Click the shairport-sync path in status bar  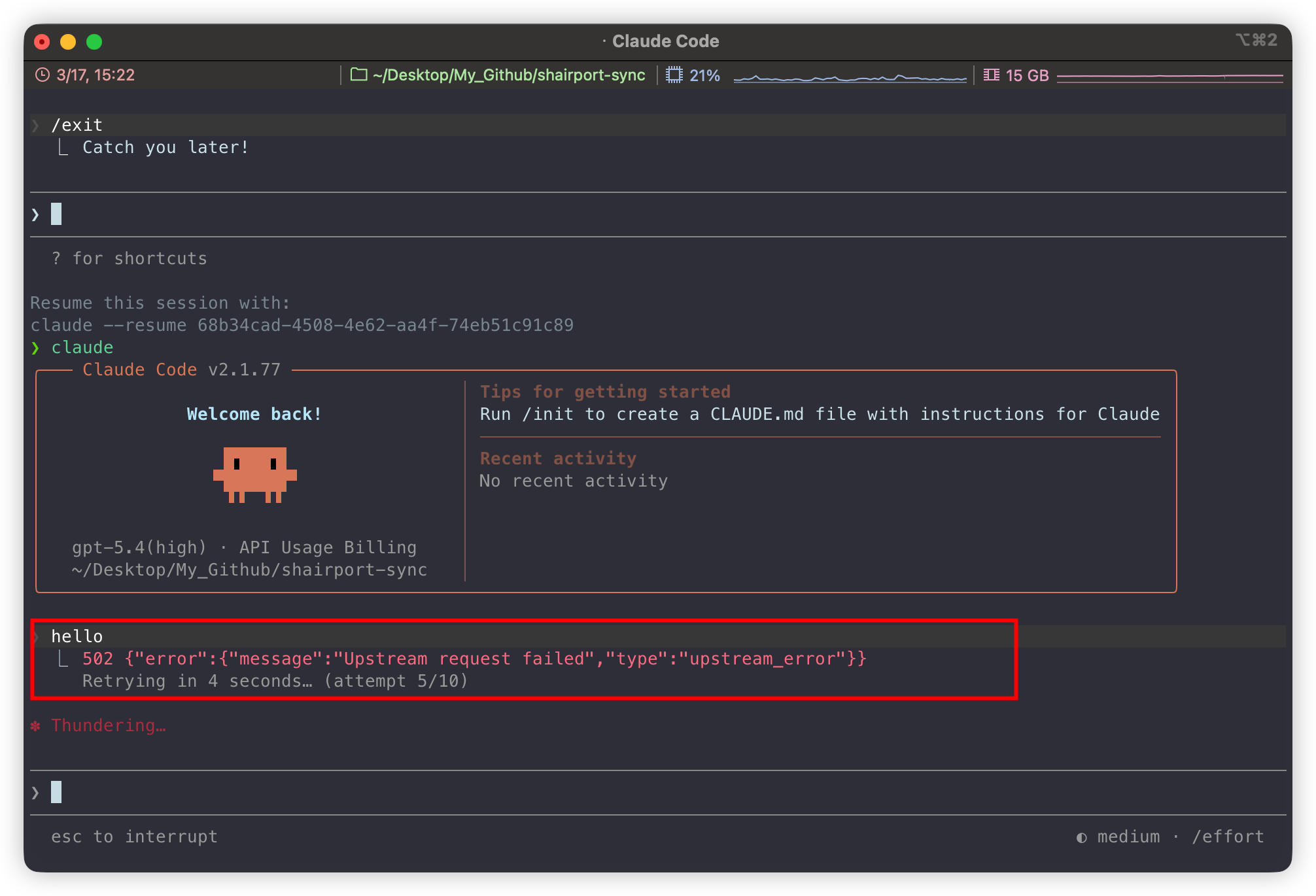[x=509, y=75]
